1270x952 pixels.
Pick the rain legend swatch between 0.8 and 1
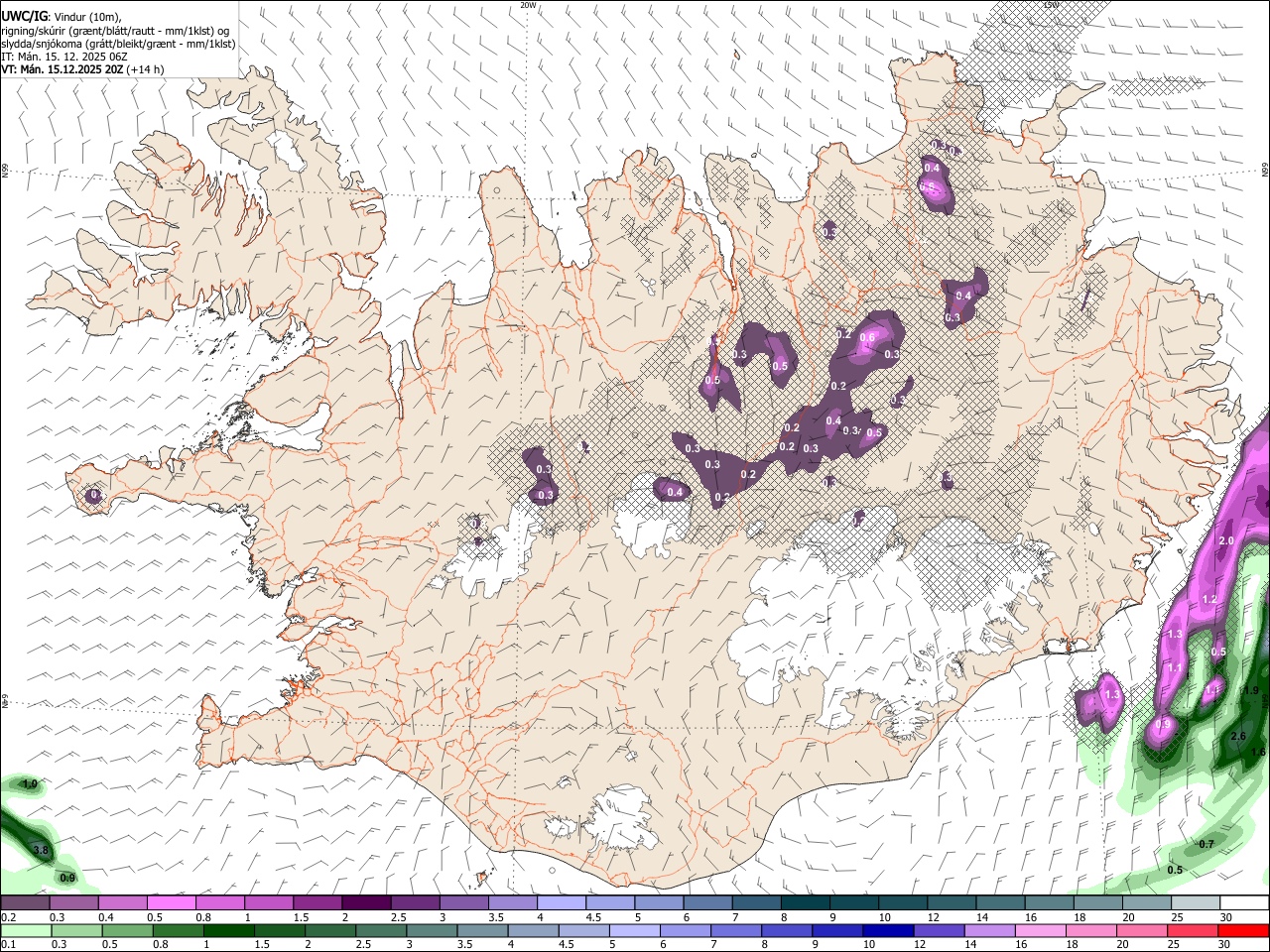click(x=180, y=931)
